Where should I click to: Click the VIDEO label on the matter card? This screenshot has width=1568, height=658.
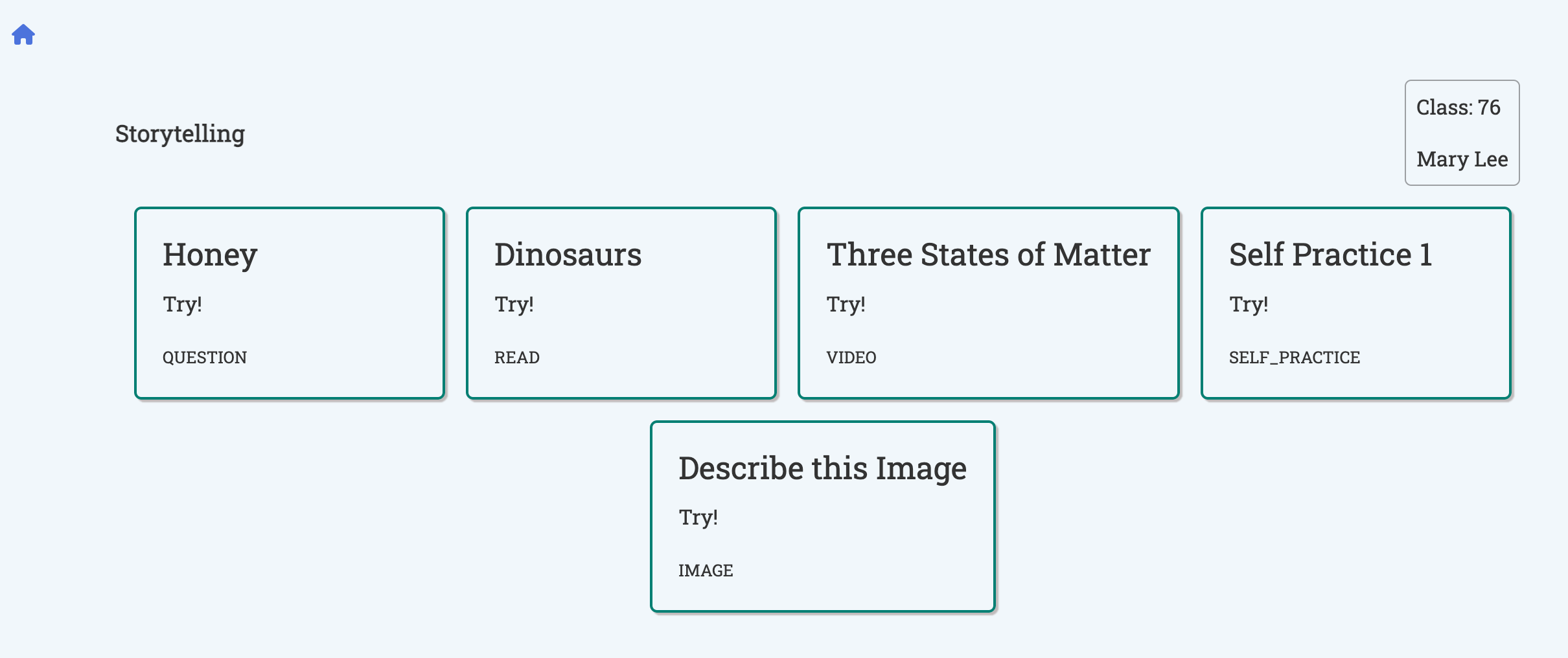tap(851, 357)
